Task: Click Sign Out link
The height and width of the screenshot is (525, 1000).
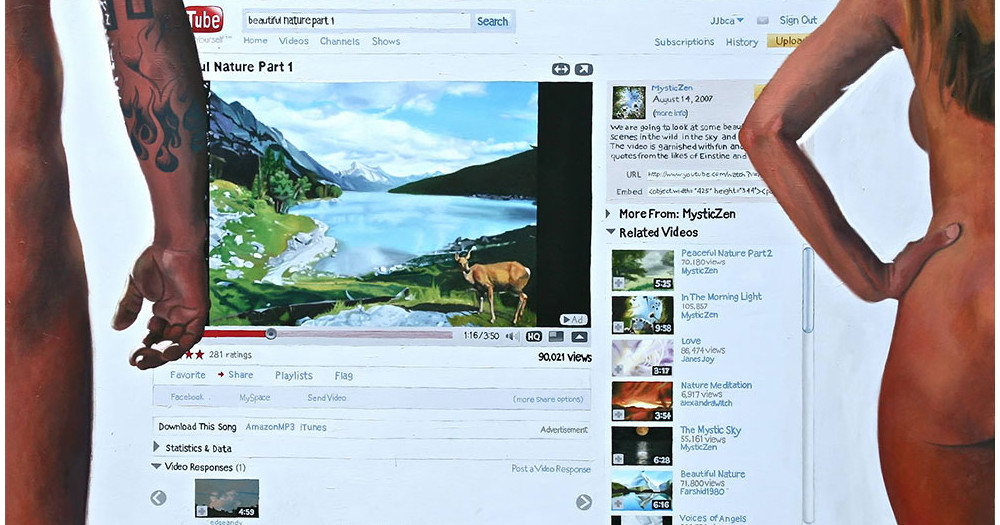Action: click(x=798, y=20)
